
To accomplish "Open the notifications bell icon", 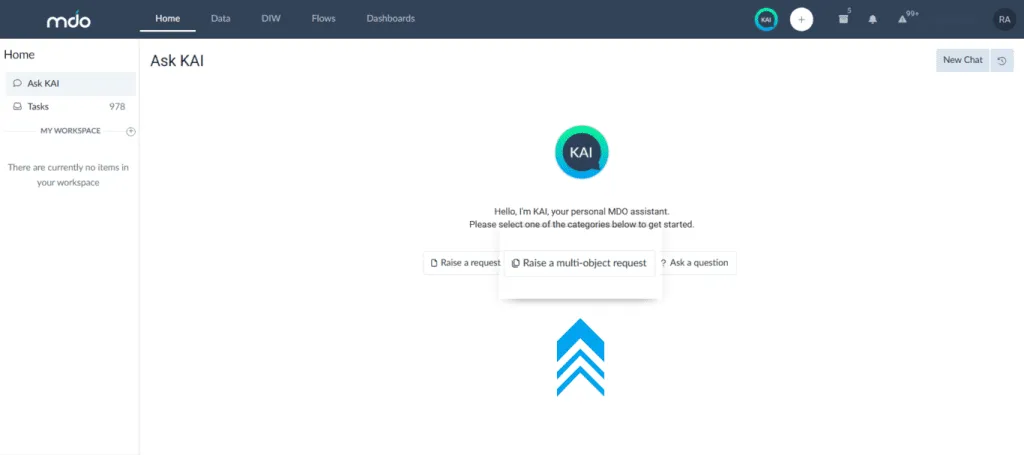I will 873,19.
